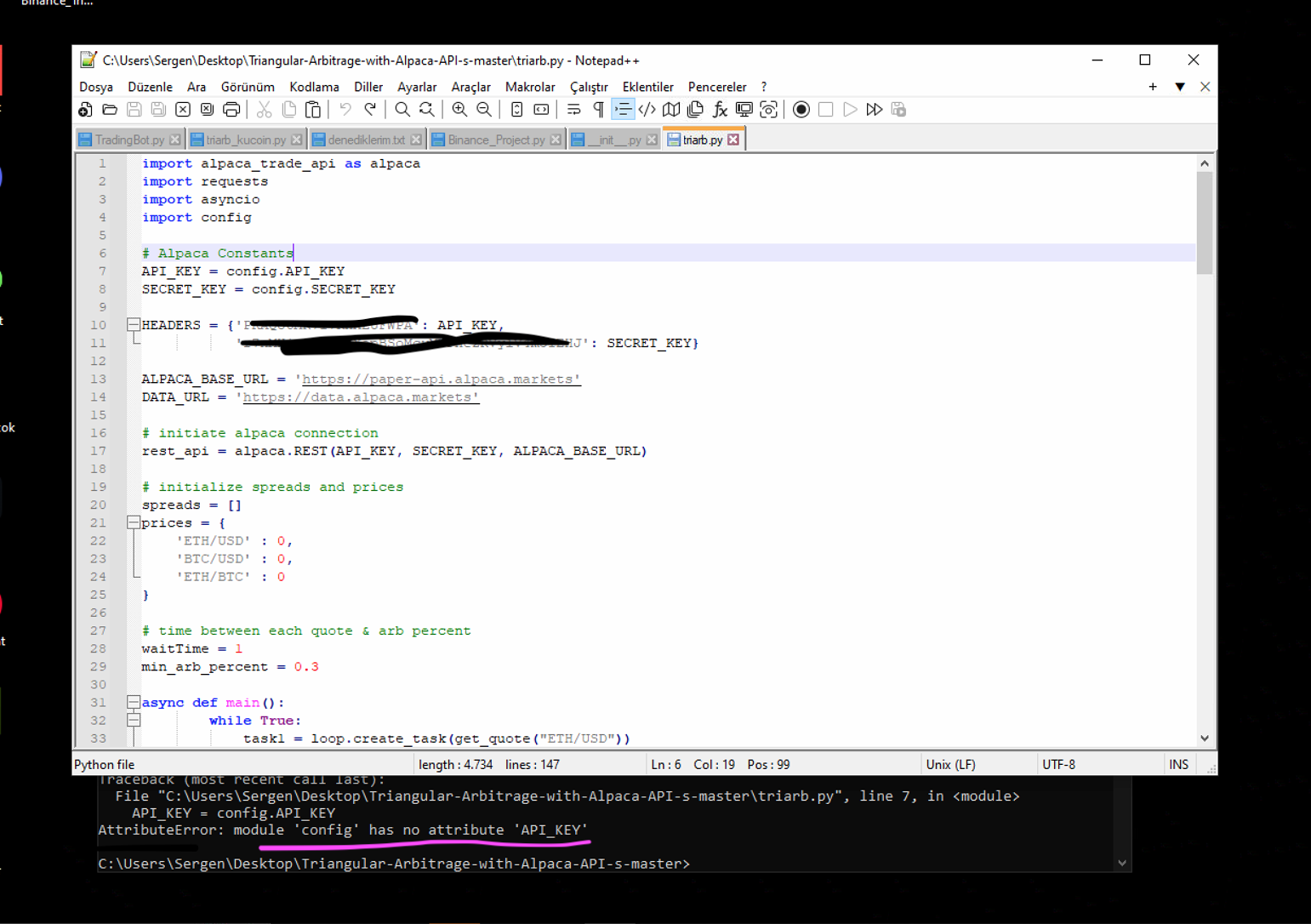Close all files with the toolbar Close All icon
The width and height of the screenshot is (1311, 924).
pyautogui.click(x=207, y=110)
